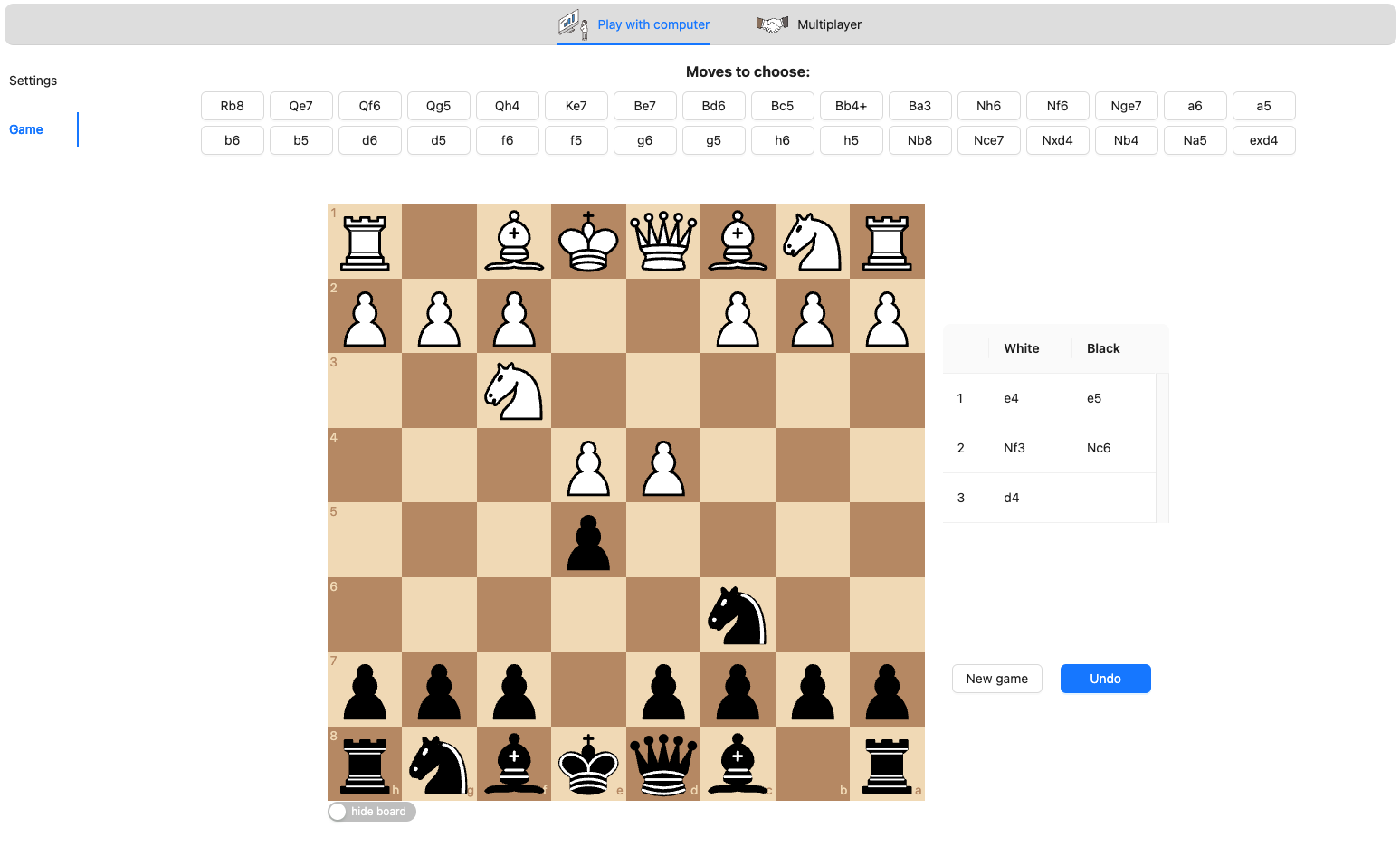Choose the move h6

point(783,140)
